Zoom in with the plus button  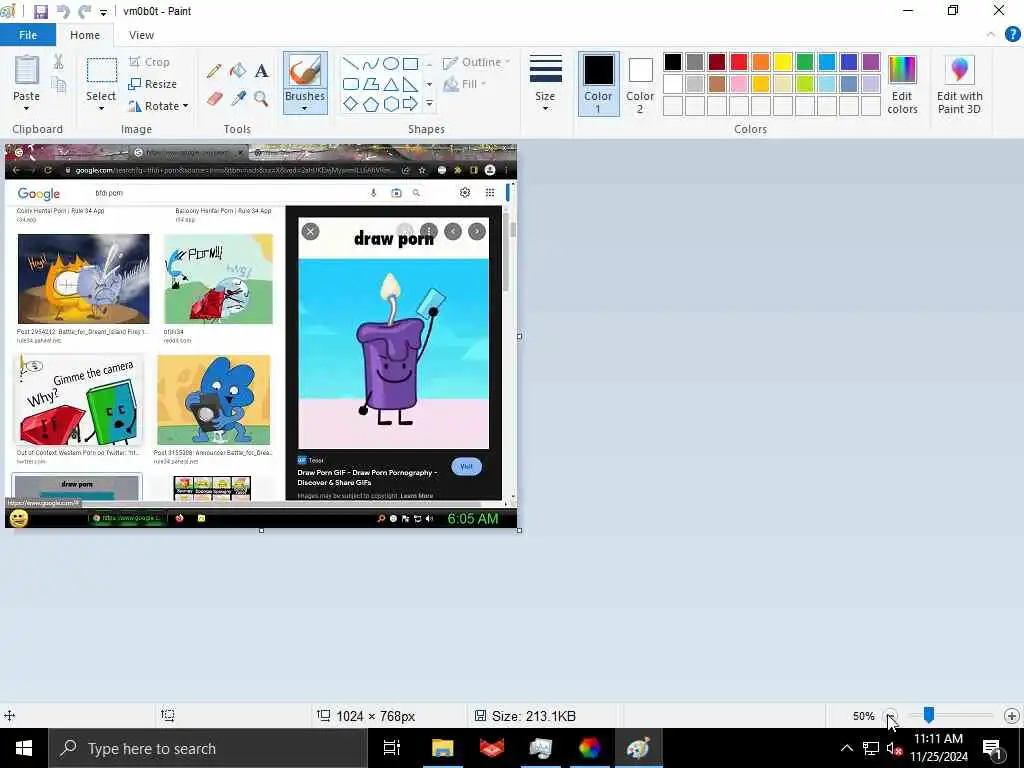1012,716
